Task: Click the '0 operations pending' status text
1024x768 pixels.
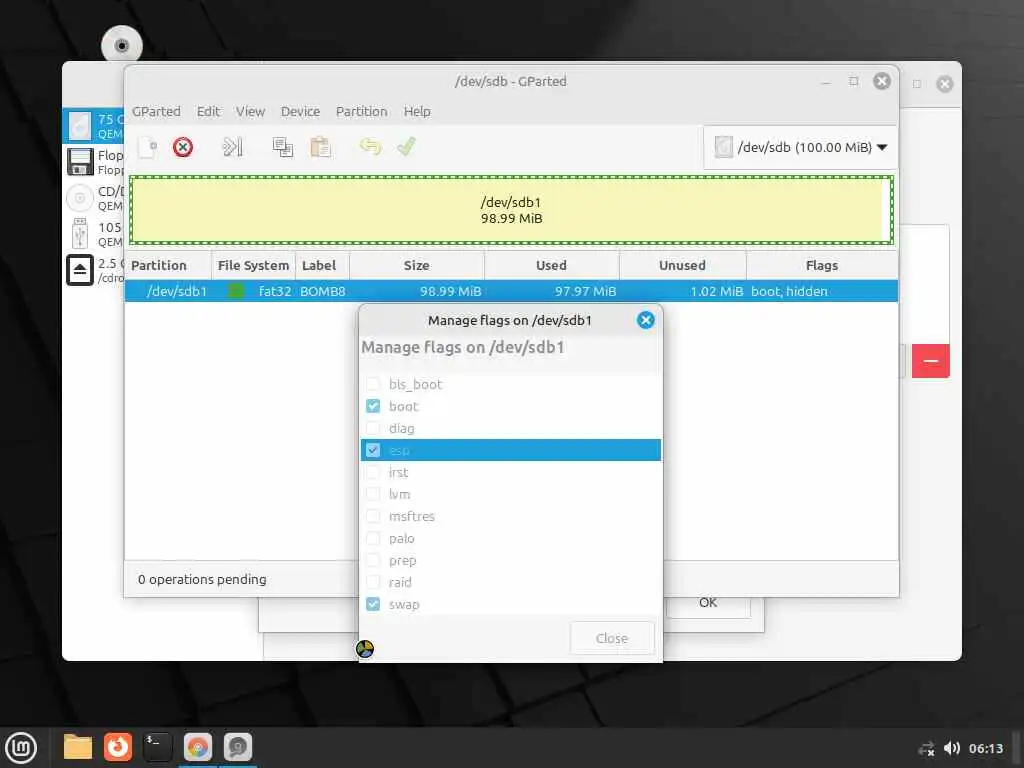Action: click(202, 579)
